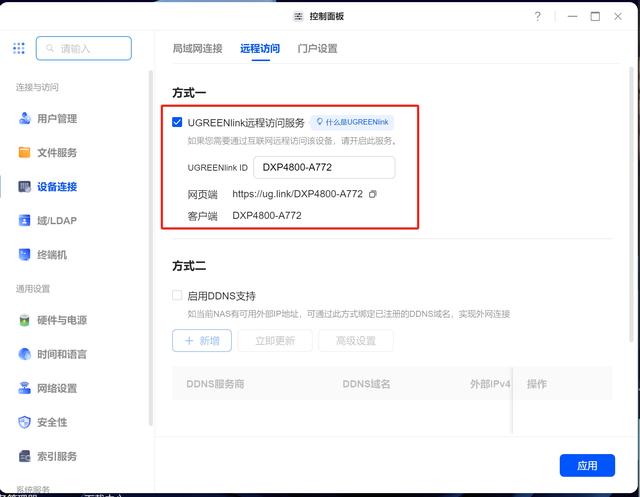Image resolution: width=640 pixels, height=497 pixels.
Task: Click the 操作 column header
Action: click(536, 384)
